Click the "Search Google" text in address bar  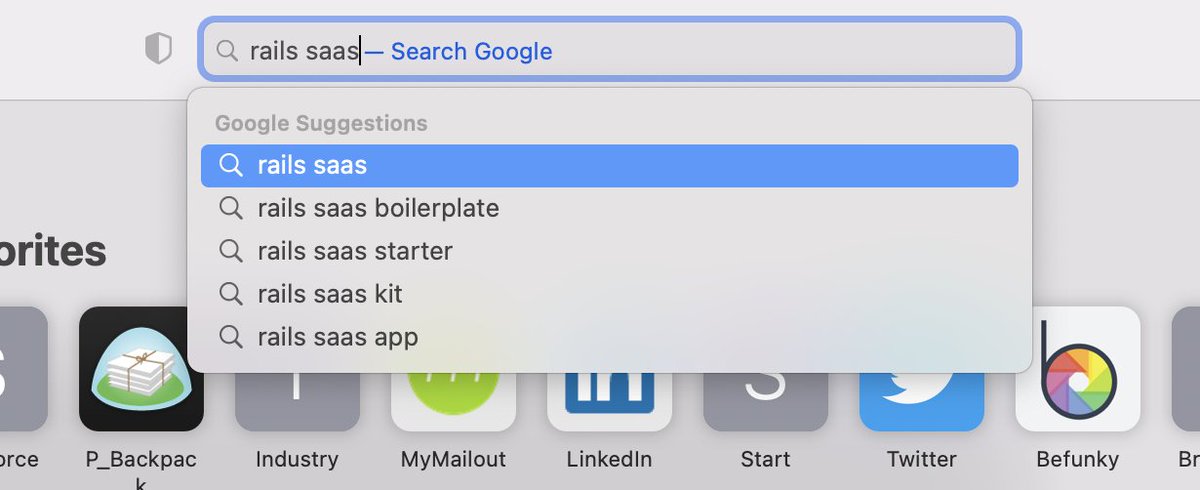pos(470,51)
